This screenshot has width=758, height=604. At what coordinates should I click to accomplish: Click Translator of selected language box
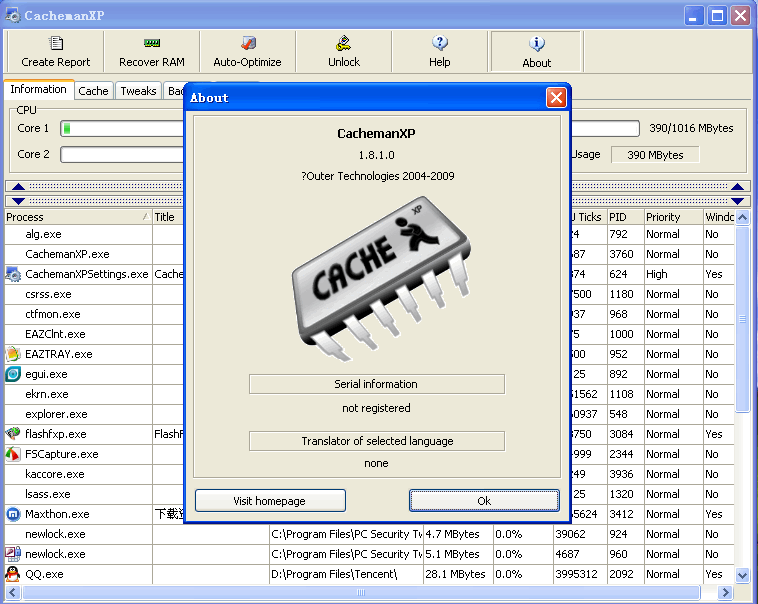pos(377,441)
